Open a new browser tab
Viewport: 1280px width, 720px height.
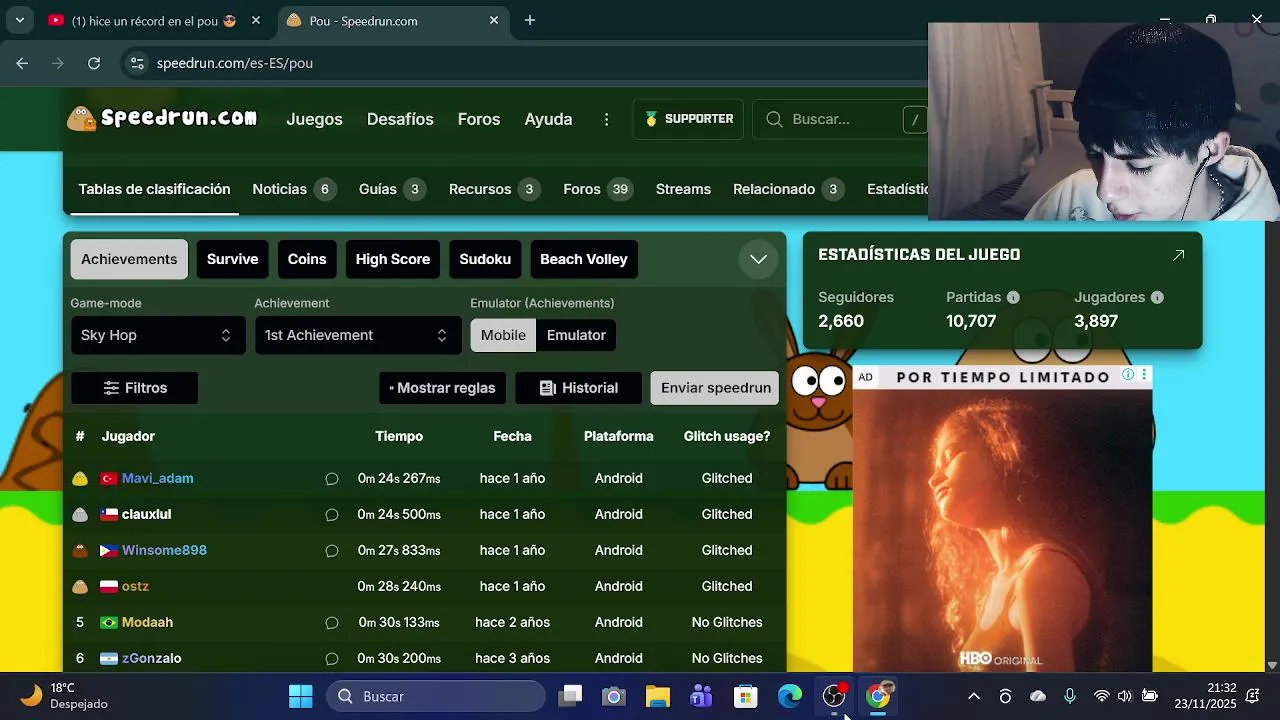point(530,20)
